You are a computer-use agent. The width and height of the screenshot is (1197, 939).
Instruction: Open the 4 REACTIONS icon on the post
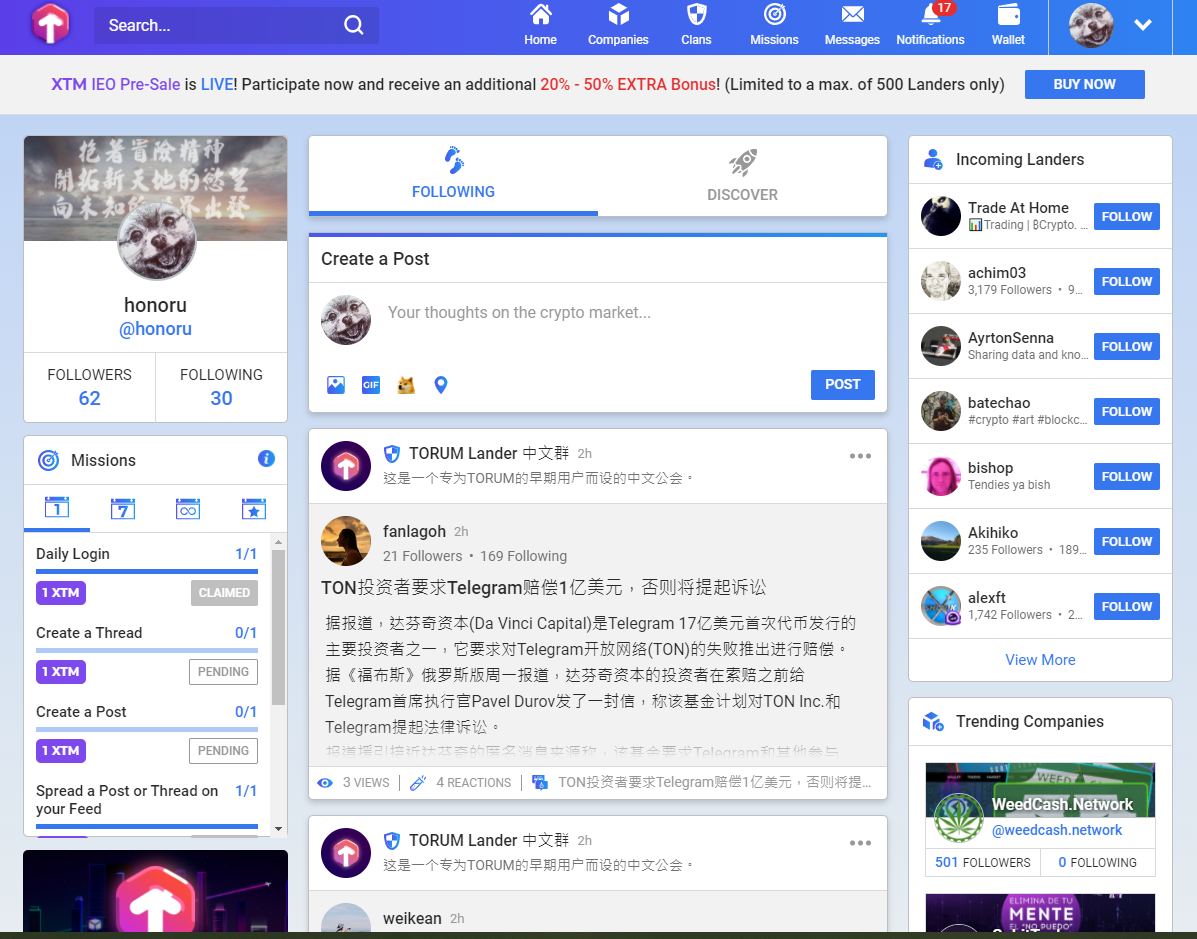click(418, 782)
